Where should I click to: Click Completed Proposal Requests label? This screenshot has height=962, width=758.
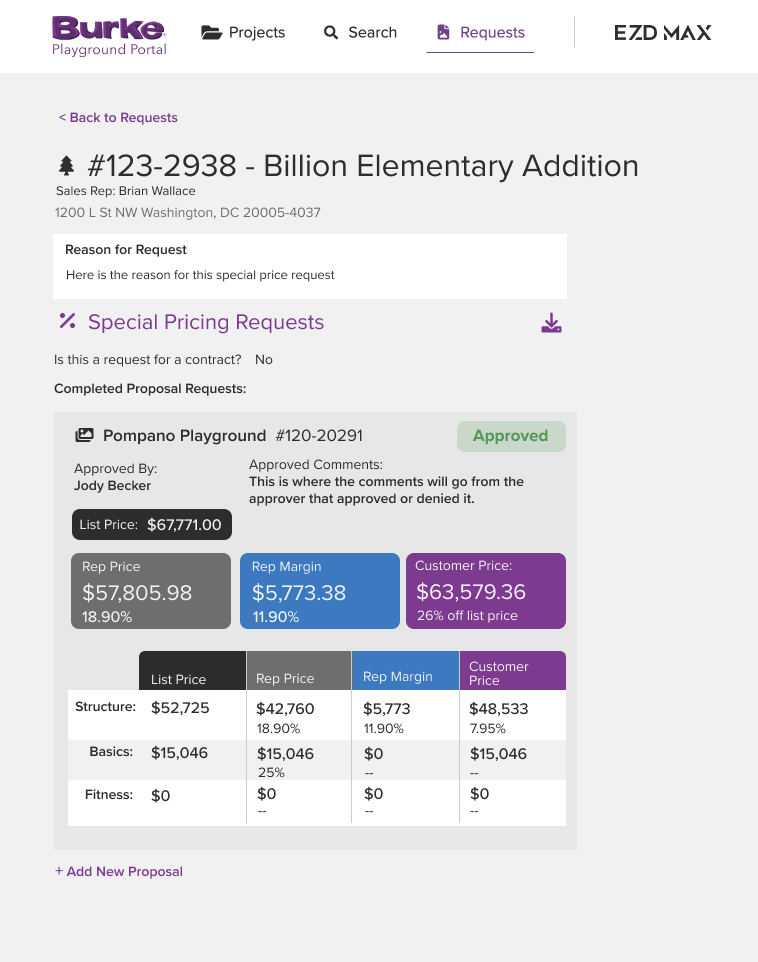coord(150,389)
